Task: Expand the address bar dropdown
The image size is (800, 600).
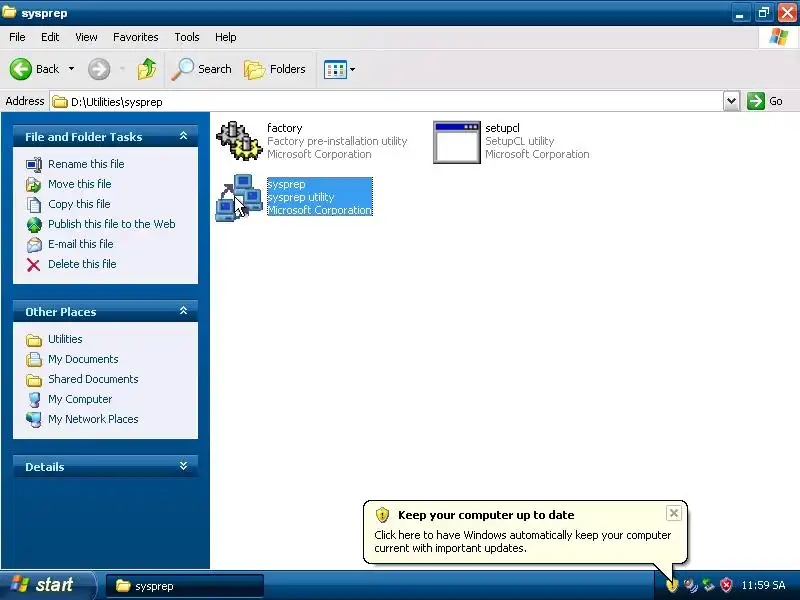Action: [731, 101]
